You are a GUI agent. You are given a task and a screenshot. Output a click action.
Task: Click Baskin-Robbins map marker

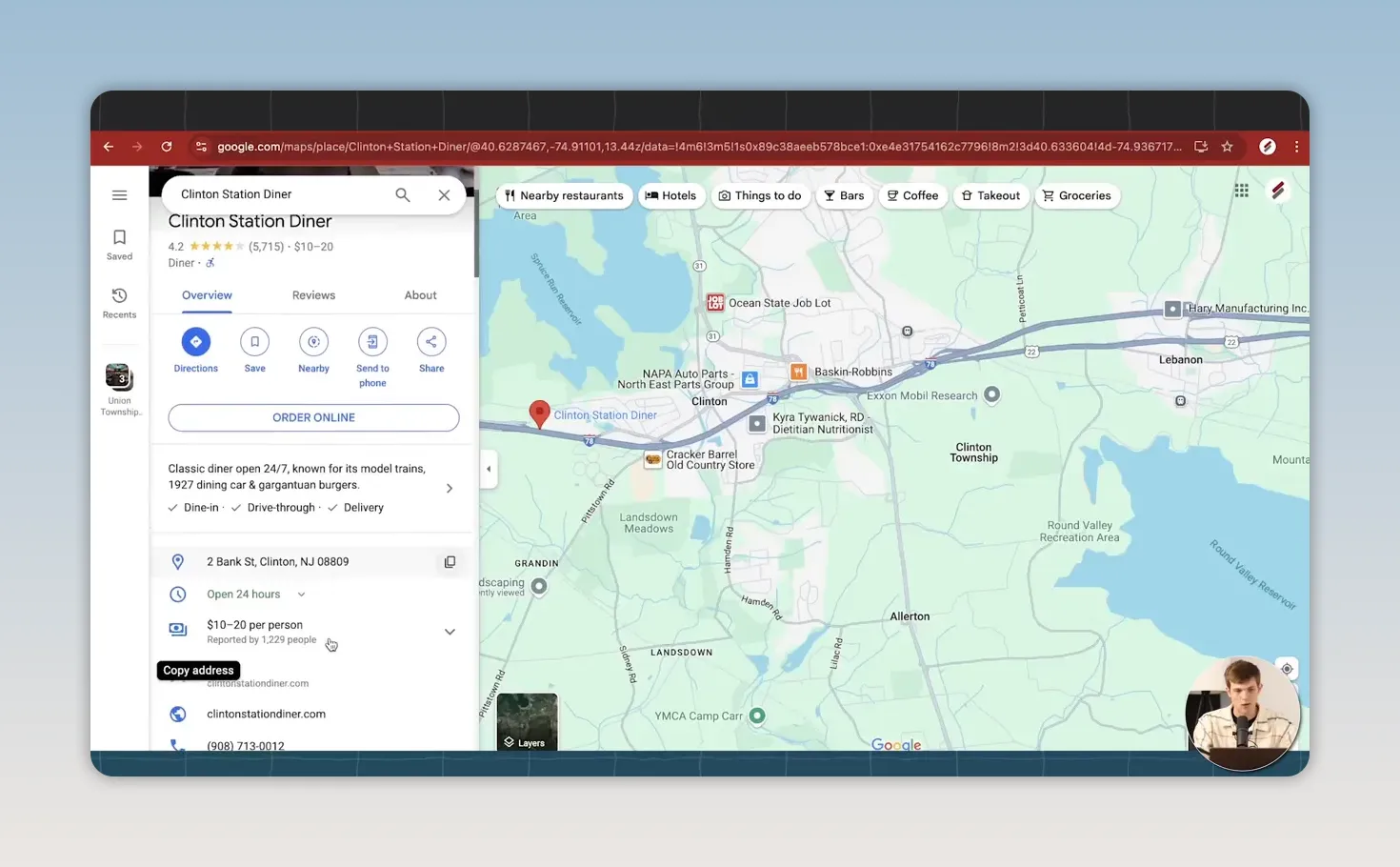[x=798, y=372]
